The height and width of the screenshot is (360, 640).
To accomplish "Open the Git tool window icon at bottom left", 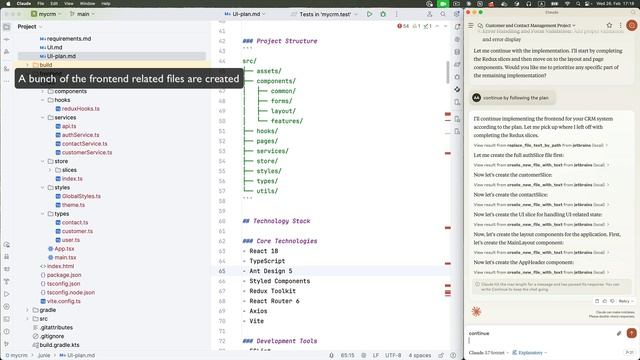I will (7, 344).
